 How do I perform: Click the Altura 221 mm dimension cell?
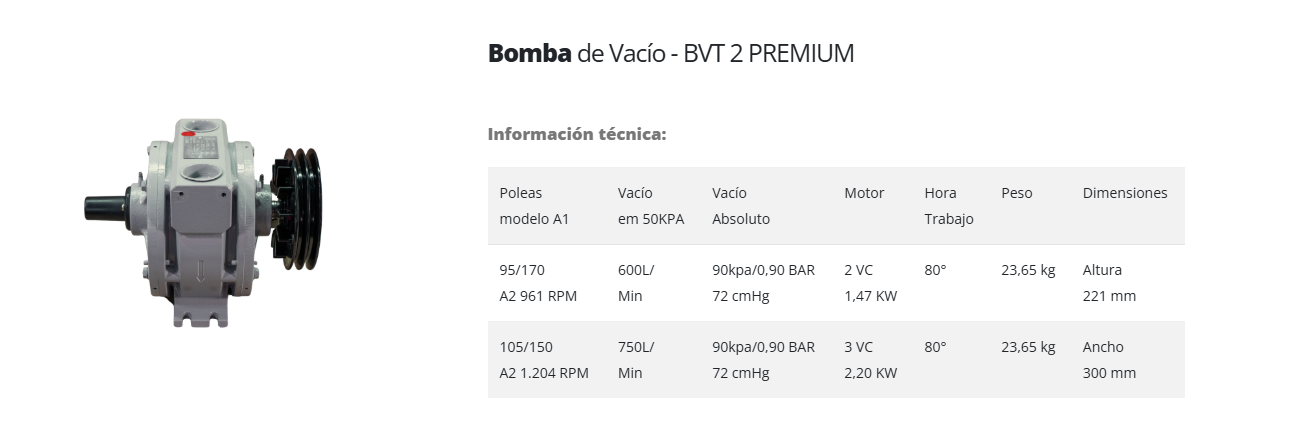(x=1109, y=283)
